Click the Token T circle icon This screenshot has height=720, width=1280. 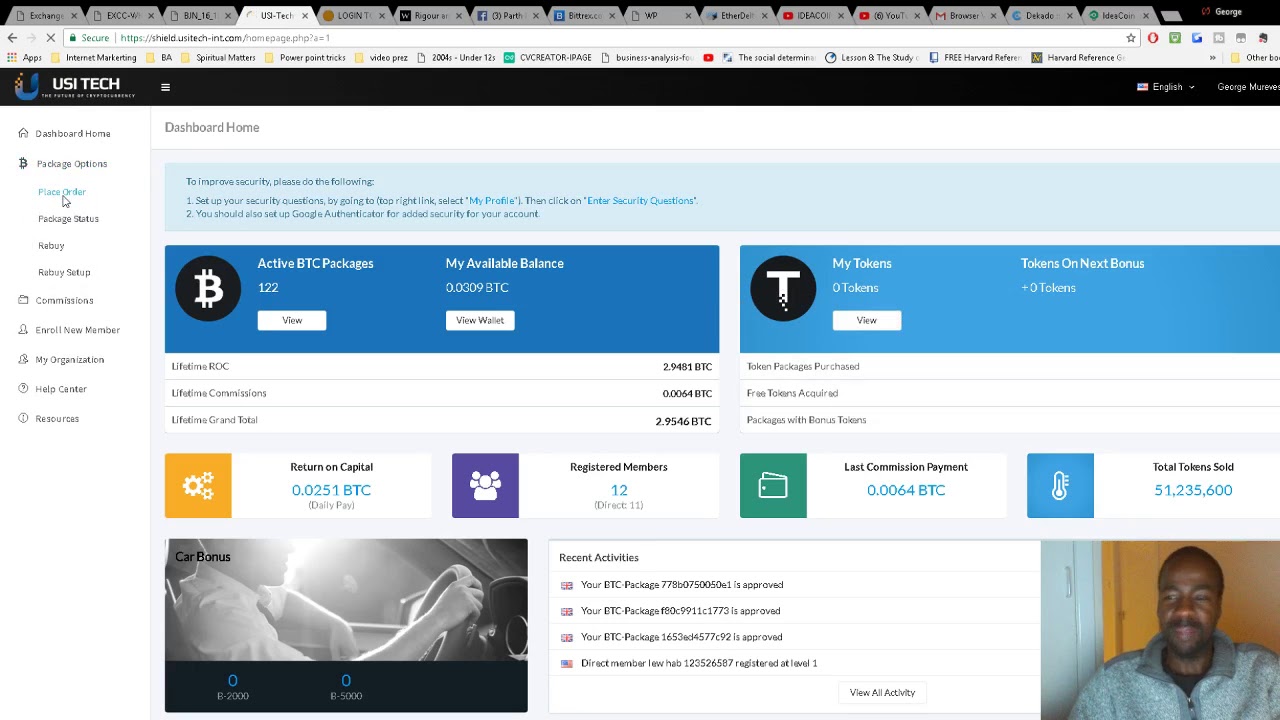[x=783, y=289]
